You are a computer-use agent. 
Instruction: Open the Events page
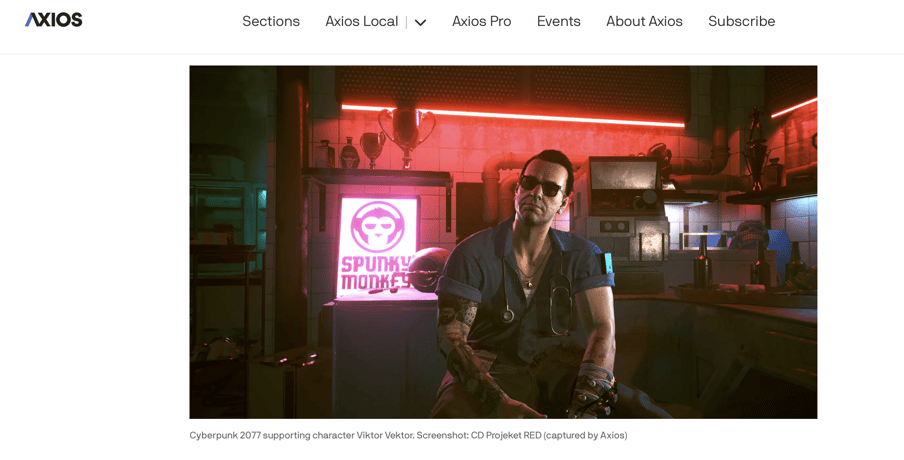point(559,21)
